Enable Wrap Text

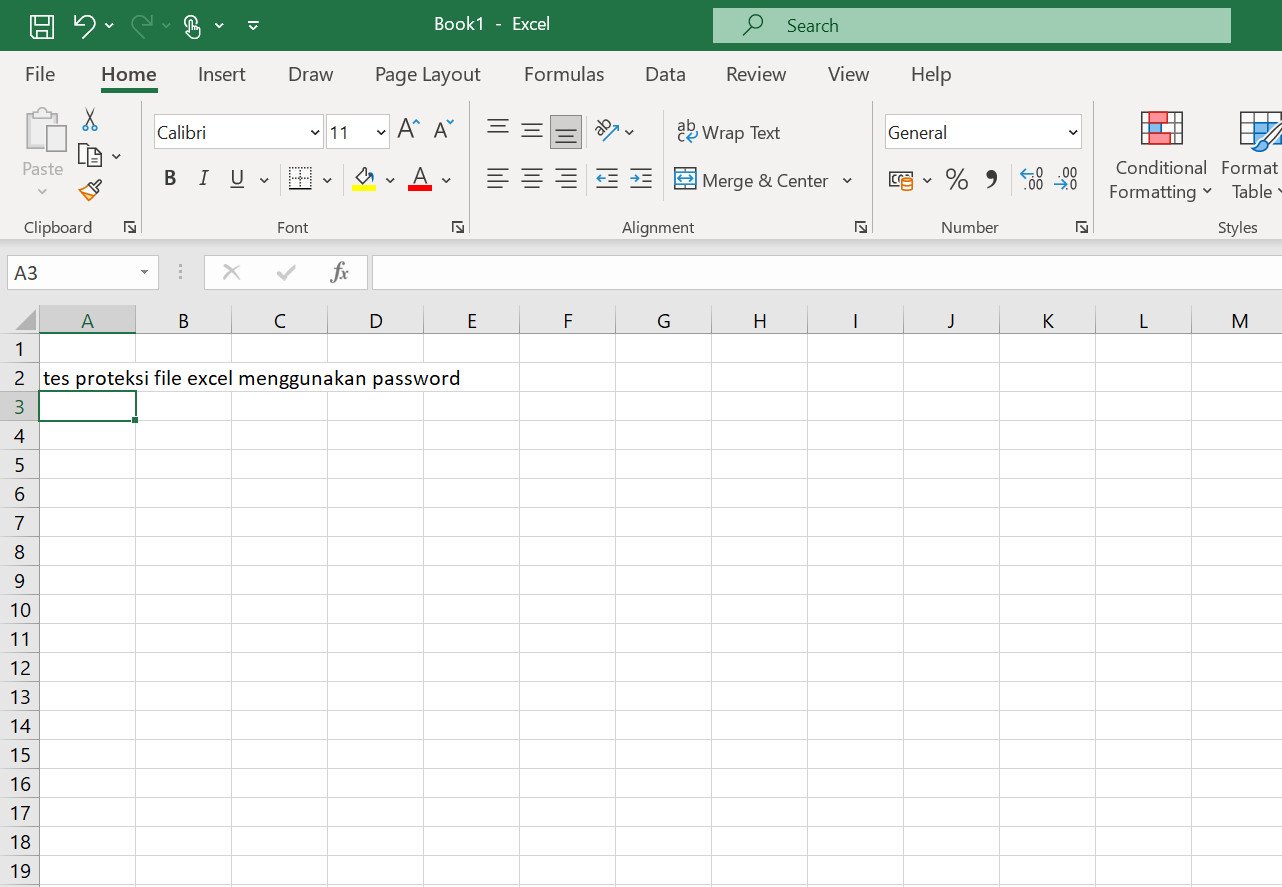(729, 132)
